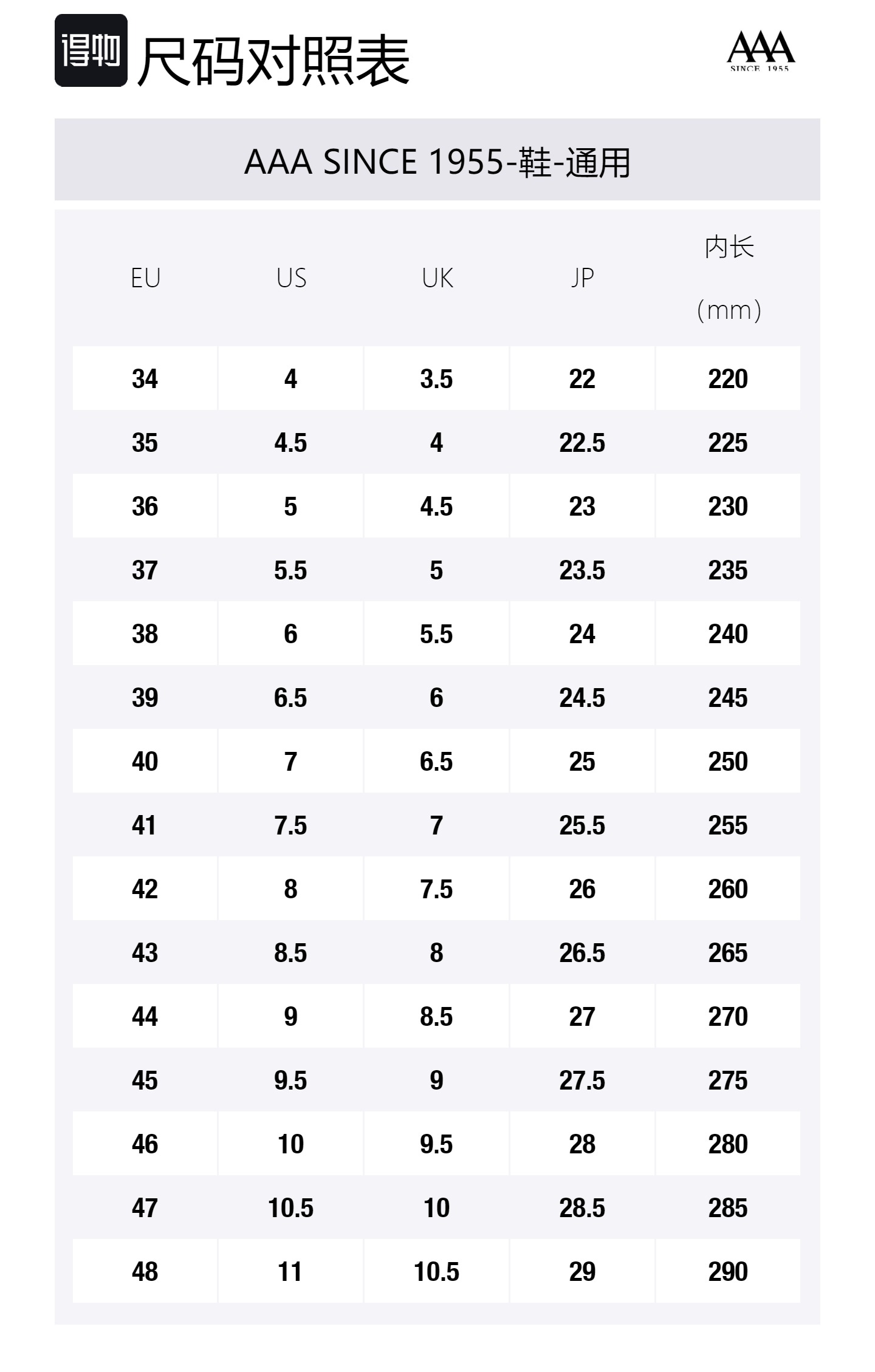875x1372 pixels.
Task: Click the 尺码对照表 page title
Action: pos(273,61)
